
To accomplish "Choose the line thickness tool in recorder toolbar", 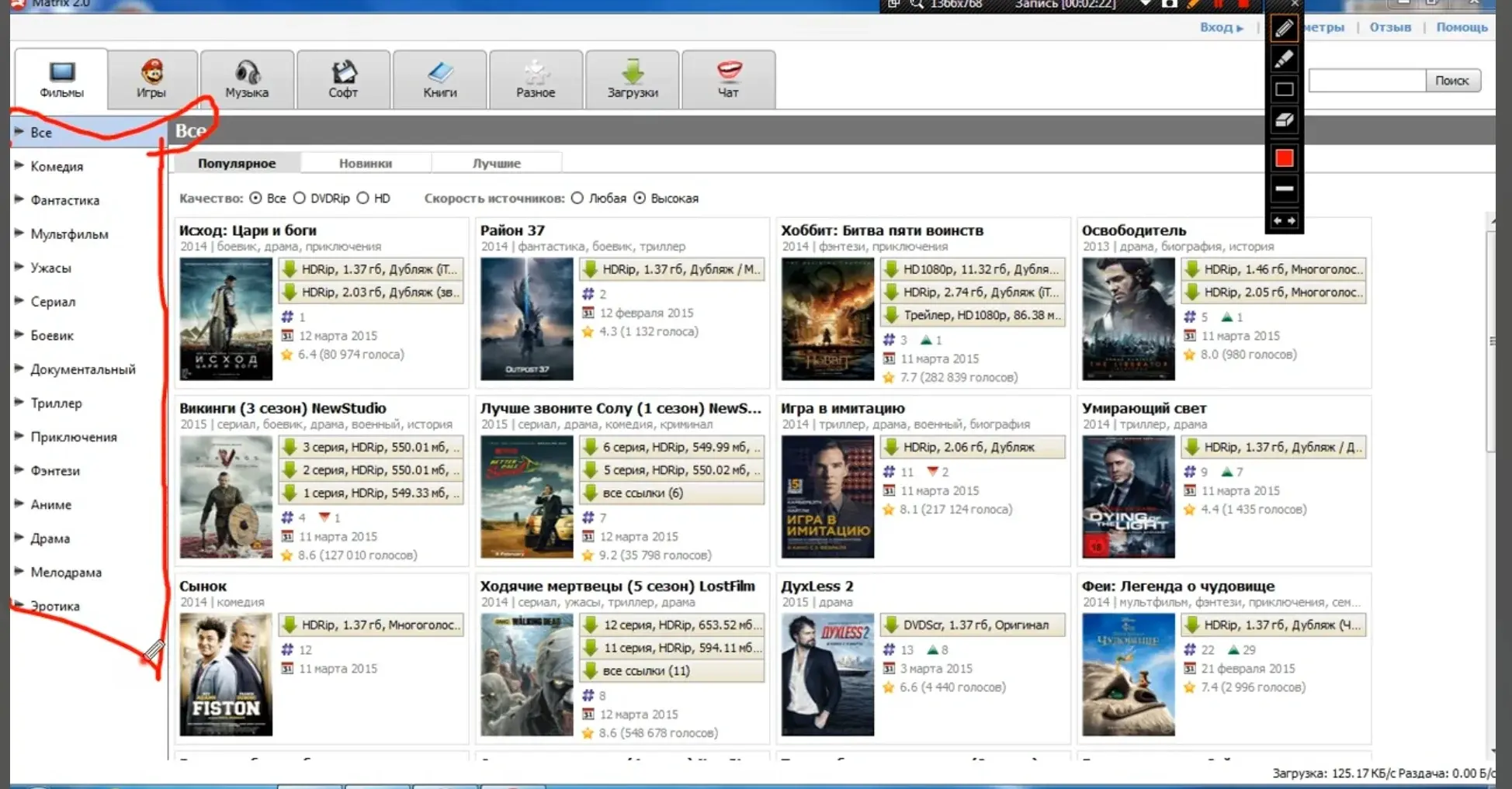I will pyautogui.click(x=1285, y=189).
